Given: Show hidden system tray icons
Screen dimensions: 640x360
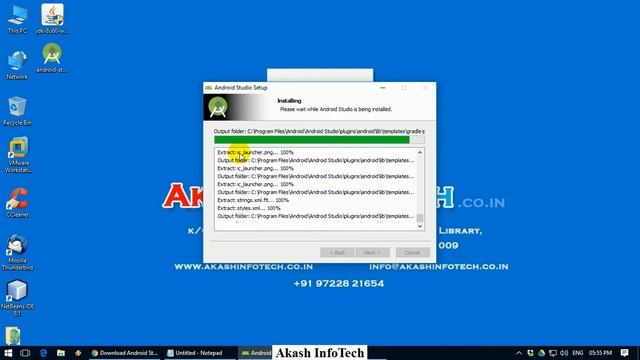Looking at the screenshot, I should (519, 353).
